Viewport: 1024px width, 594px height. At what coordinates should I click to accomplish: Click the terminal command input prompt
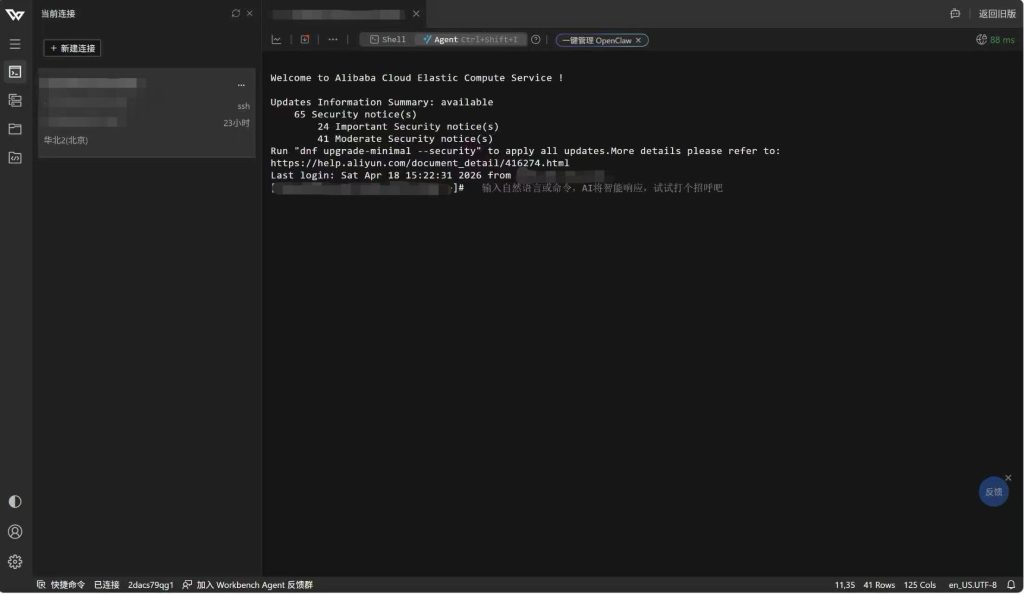[600, 188]
